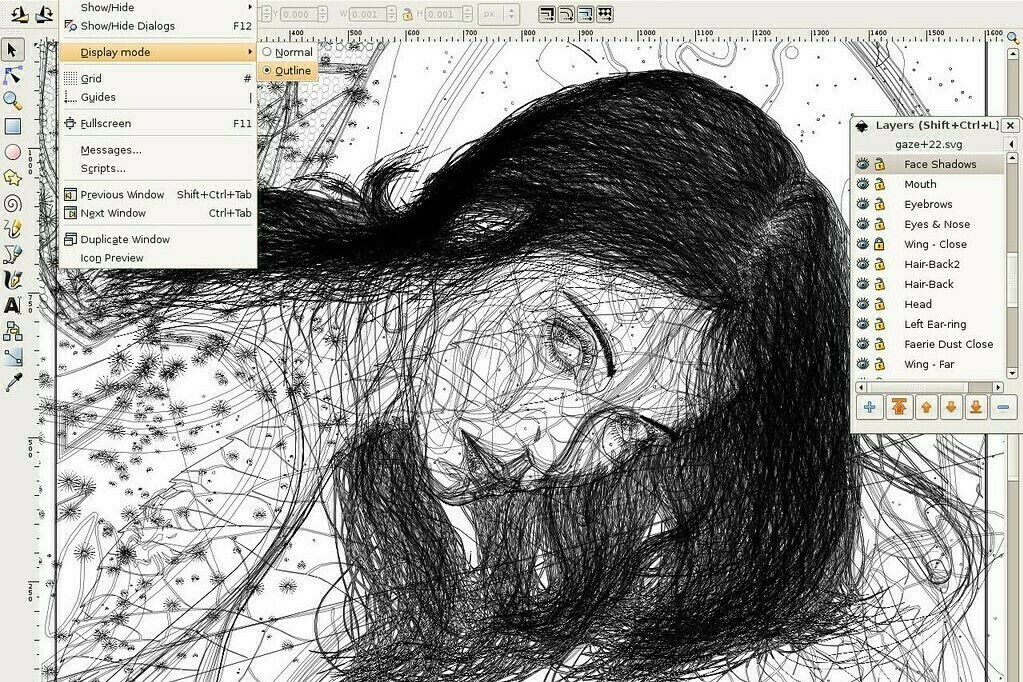Click the Fullscreen menu entry
The height and width of the screenshot is (682, 1023).
tap(105, 123)
